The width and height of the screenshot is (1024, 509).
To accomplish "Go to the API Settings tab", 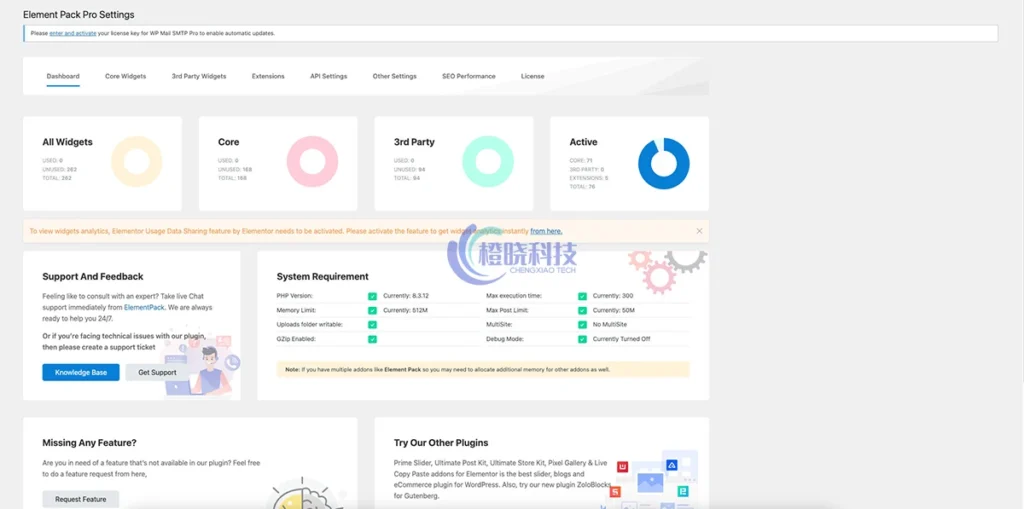I will point(328,76).
